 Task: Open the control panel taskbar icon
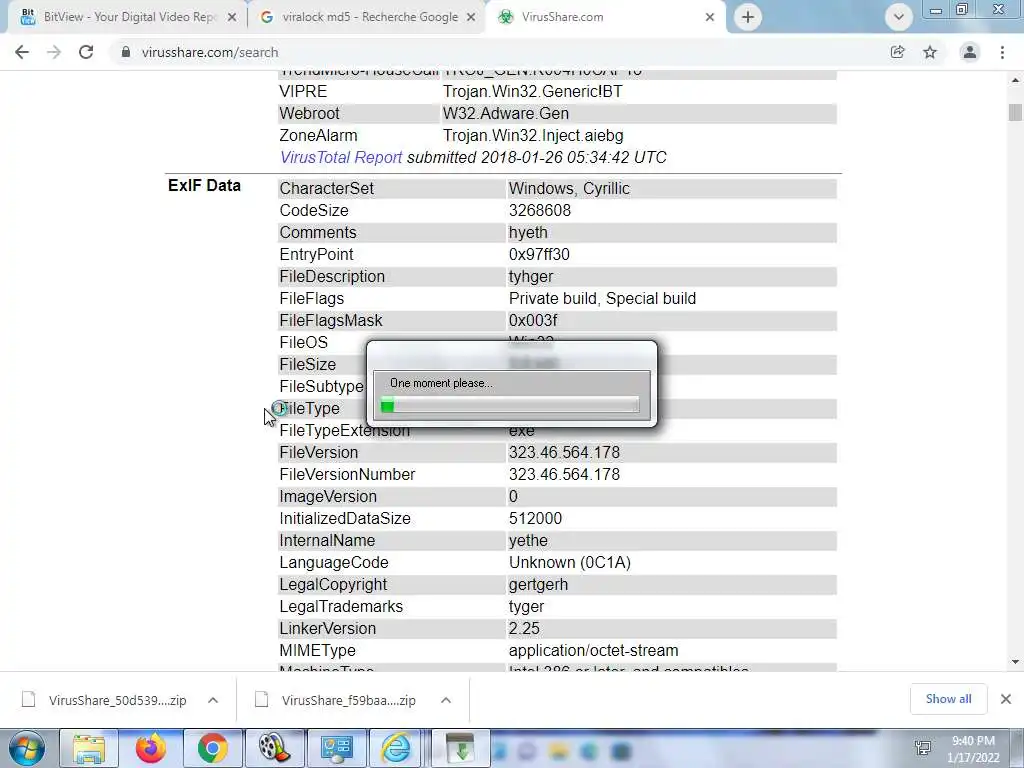(x=336, y=748)
